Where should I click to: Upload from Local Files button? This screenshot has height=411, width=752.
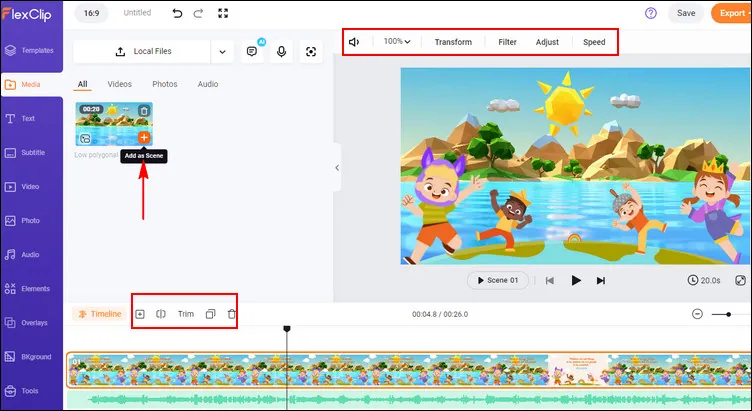pos(142,51)
